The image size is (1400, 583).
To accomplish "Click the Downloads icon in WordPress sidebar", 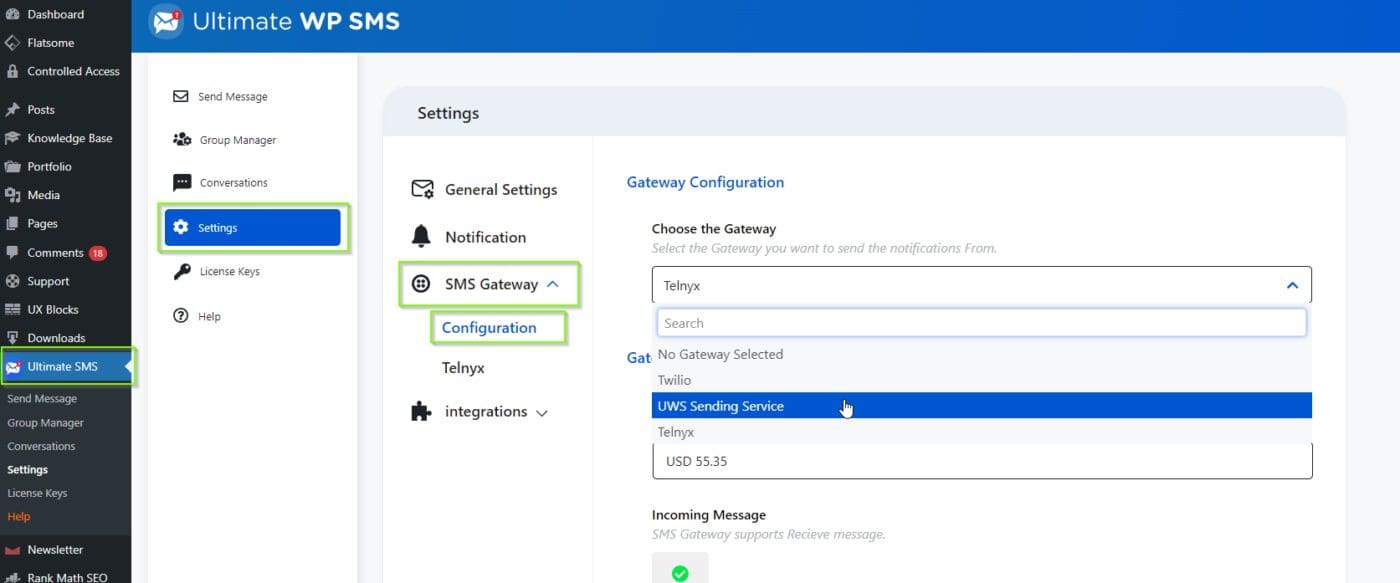I will [12, 338].
